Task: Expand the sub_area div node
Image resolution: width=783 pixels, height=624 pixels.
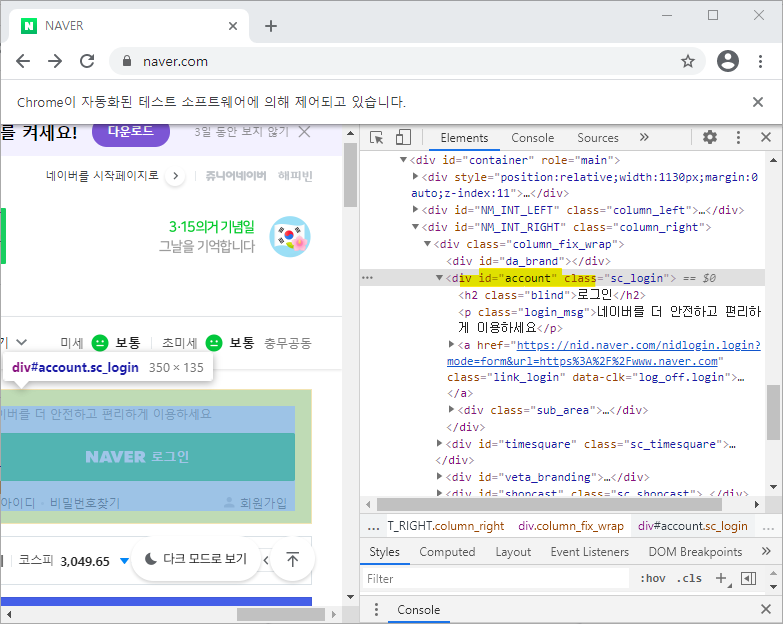Action: coord(451,409)
